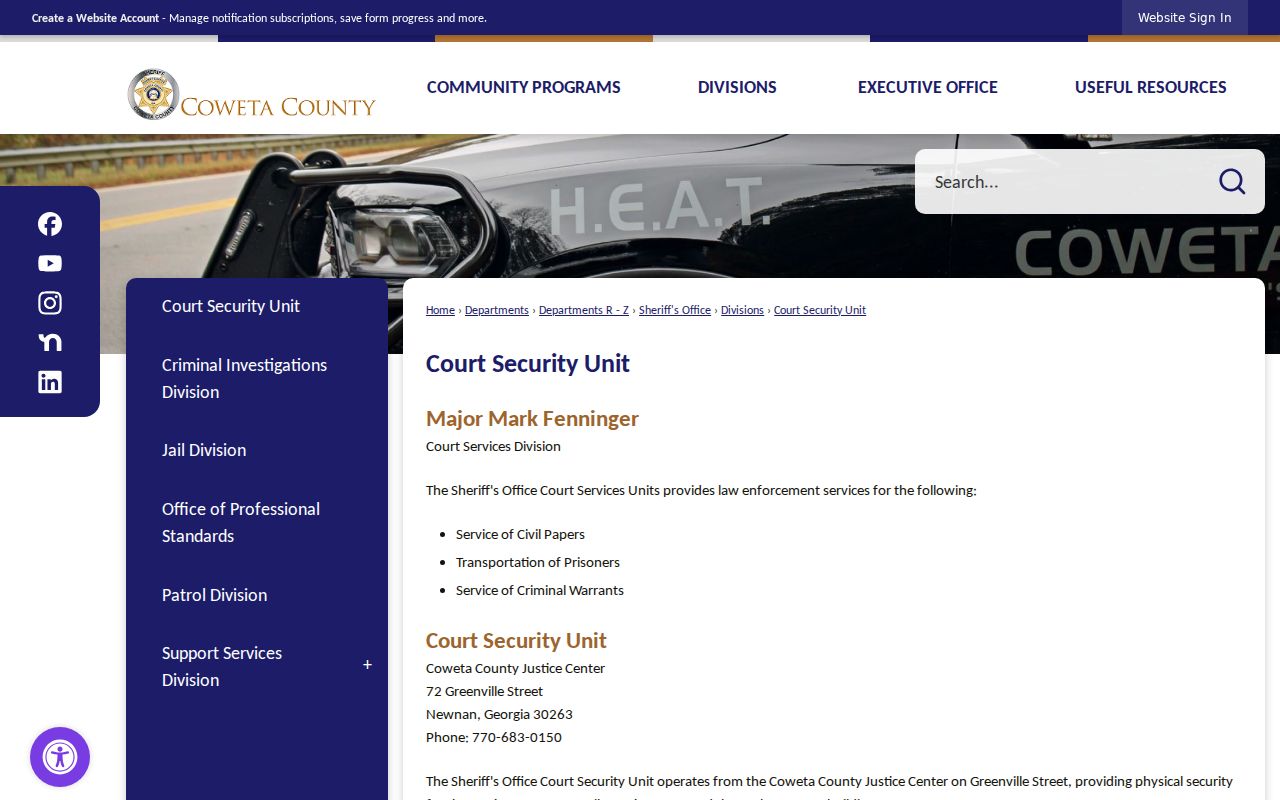1280x800 pixels.
Task: Open the Useful Resources menu
Action: pos(1151,87)
